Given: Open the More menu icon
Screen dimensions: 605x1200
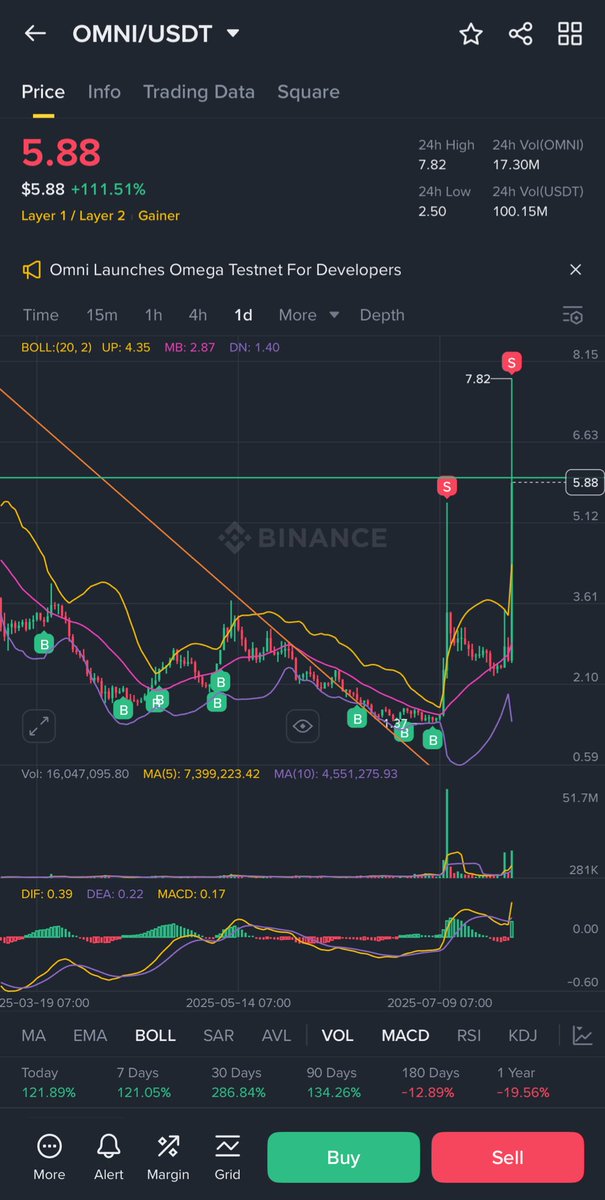Looking at the screenshot, I should pyautogui.click(x=49, y=1157).
